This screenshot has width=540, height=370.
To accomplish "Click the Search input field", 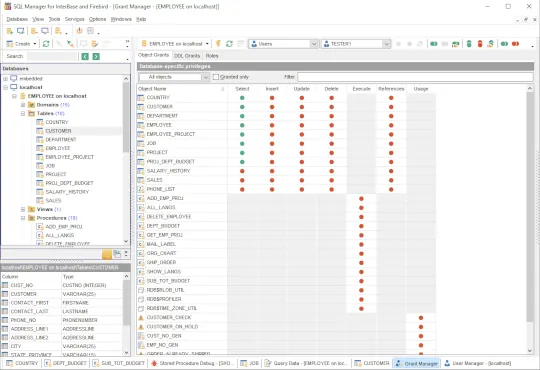I will pyautogui.click(x=52, y=56).
